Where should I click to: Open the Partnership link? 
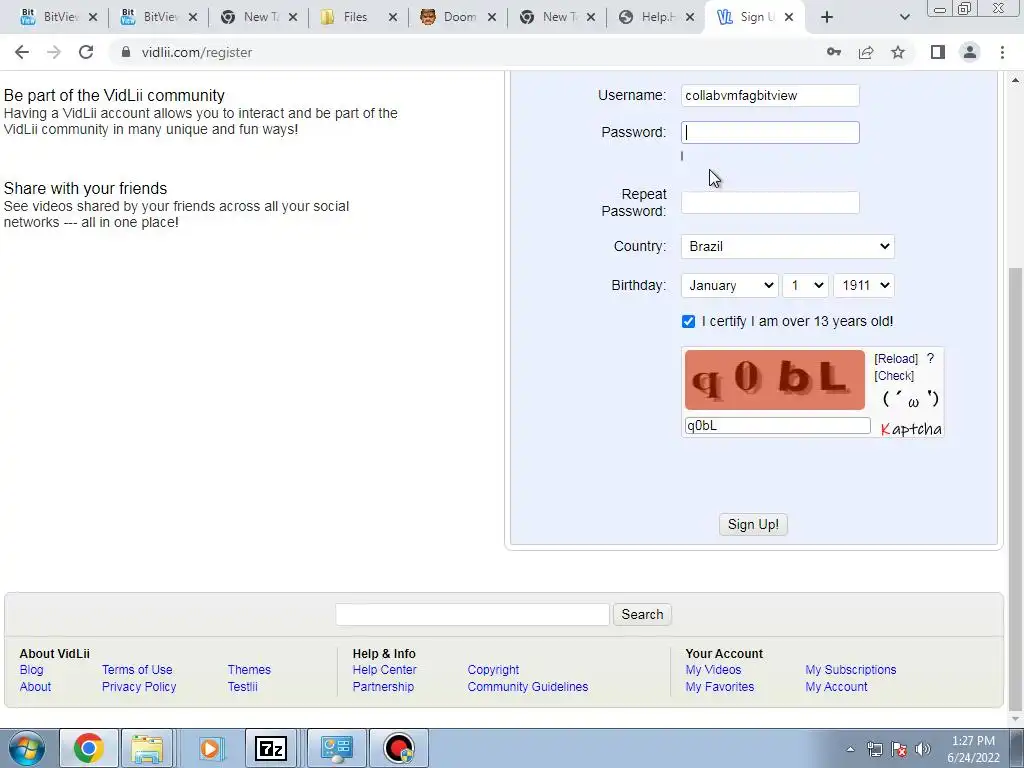pyautogui.click(x=383, y=686)
